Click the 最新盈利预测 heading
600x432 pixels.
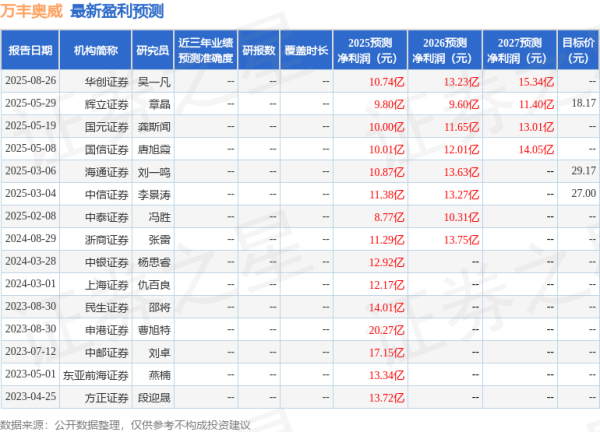point(117,11)
